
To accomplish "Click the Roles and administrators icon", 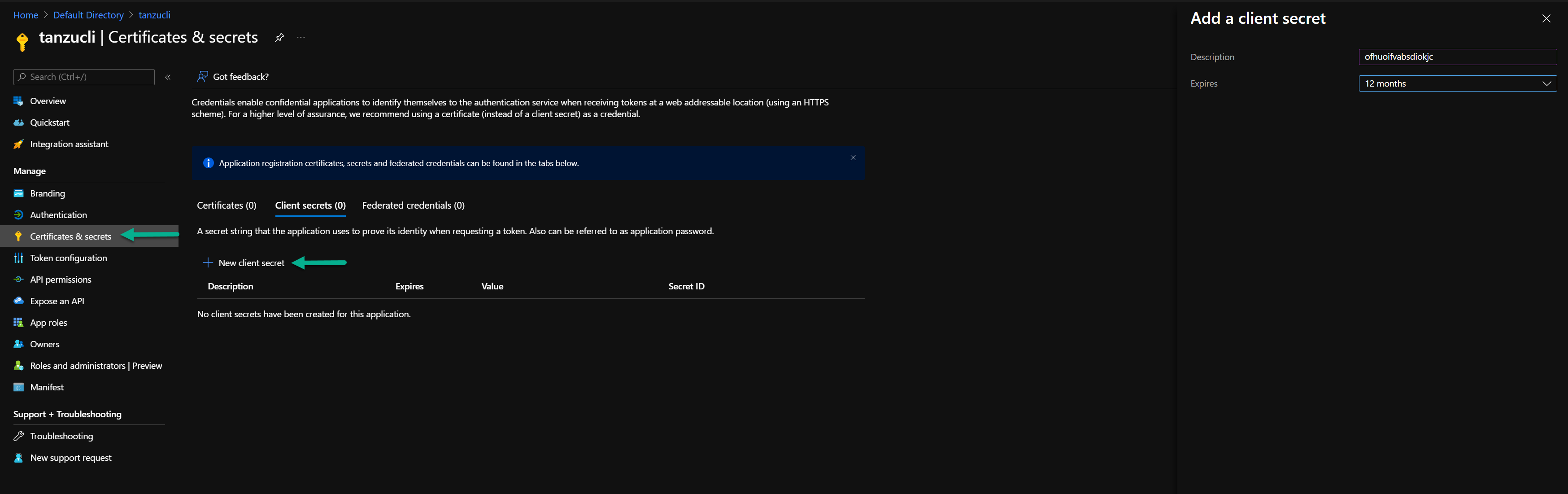I will tap(18, 366).
